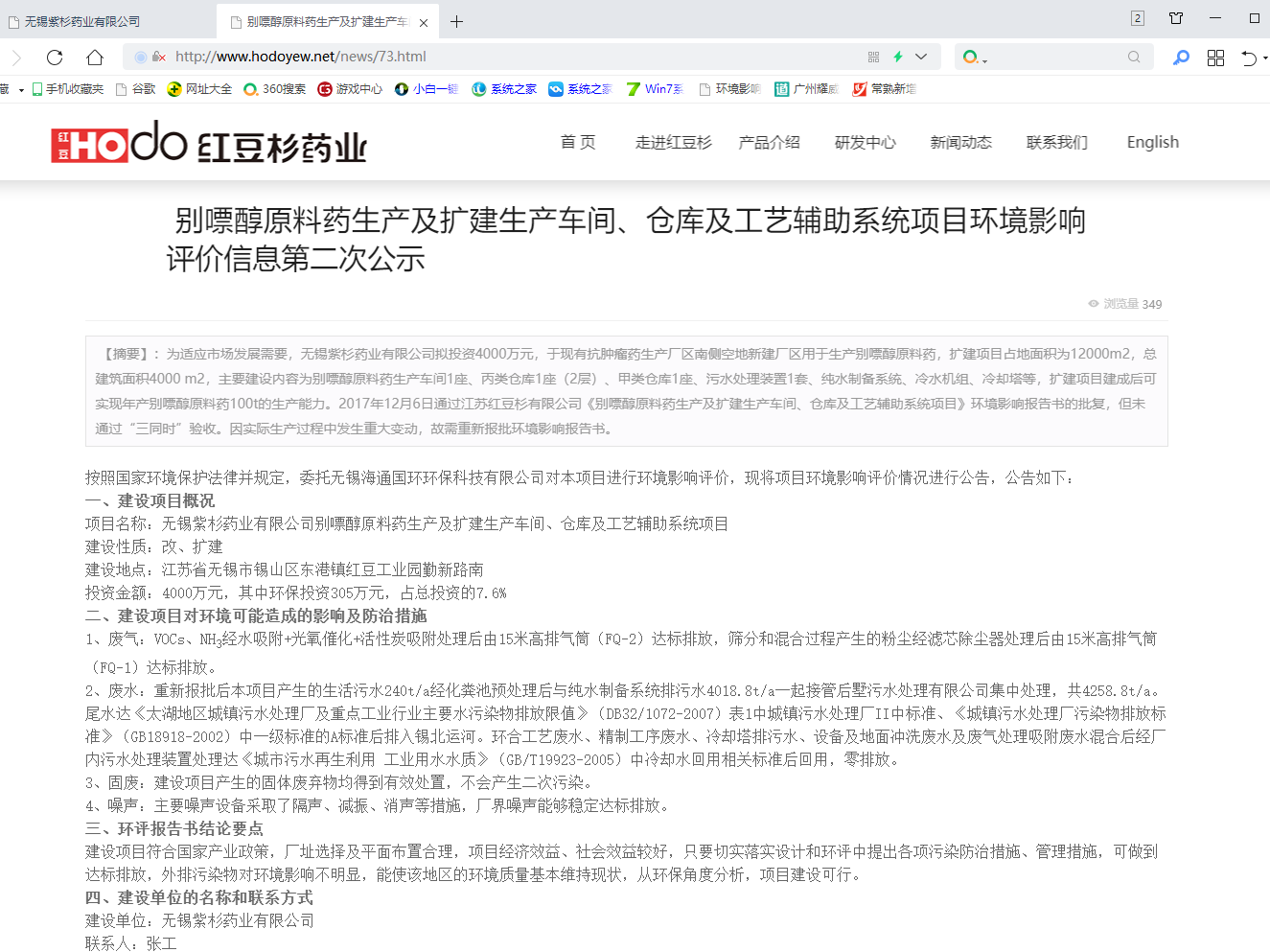Open the 游戏中心 bookmark
The image size is (1270, 952).
[x=350, y=89]
